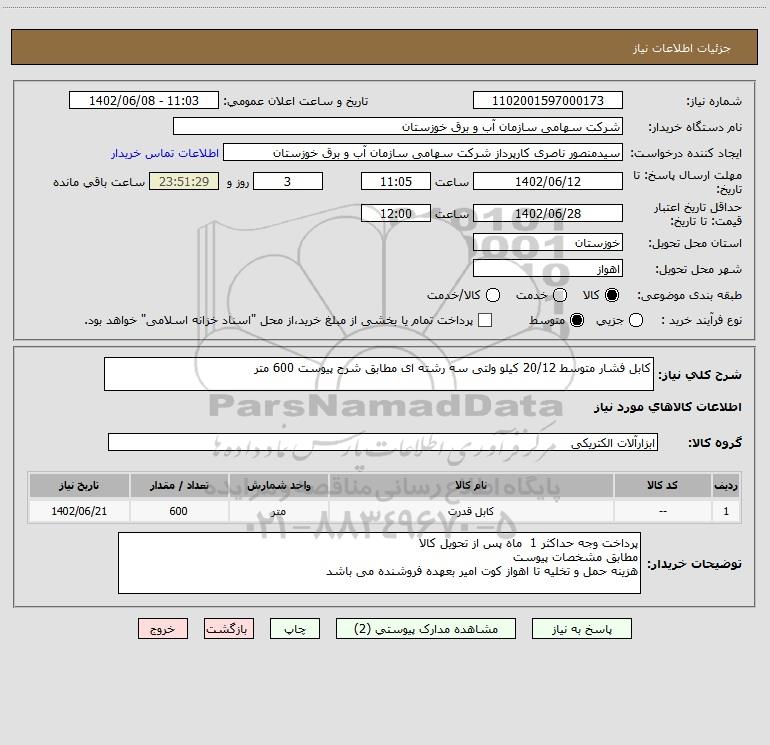The image size is (770, 745).
Task: Click the general need description text box
Action: [379, 374]
